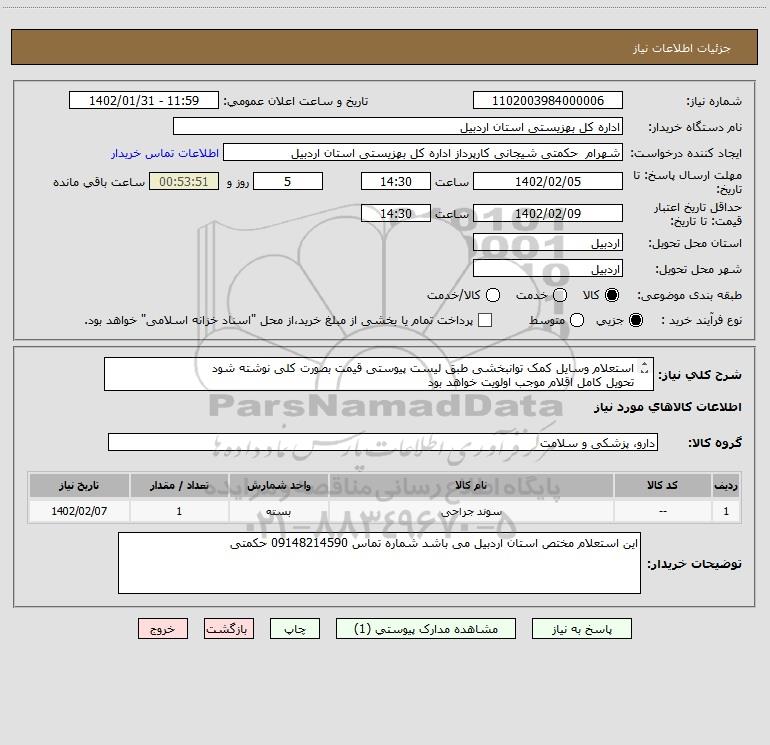The width and height of the screenshot is (770, 745).
Task: Click the اطلاعات کالاهای مورد نیاز heading
Action: click(x=668, y=407)
